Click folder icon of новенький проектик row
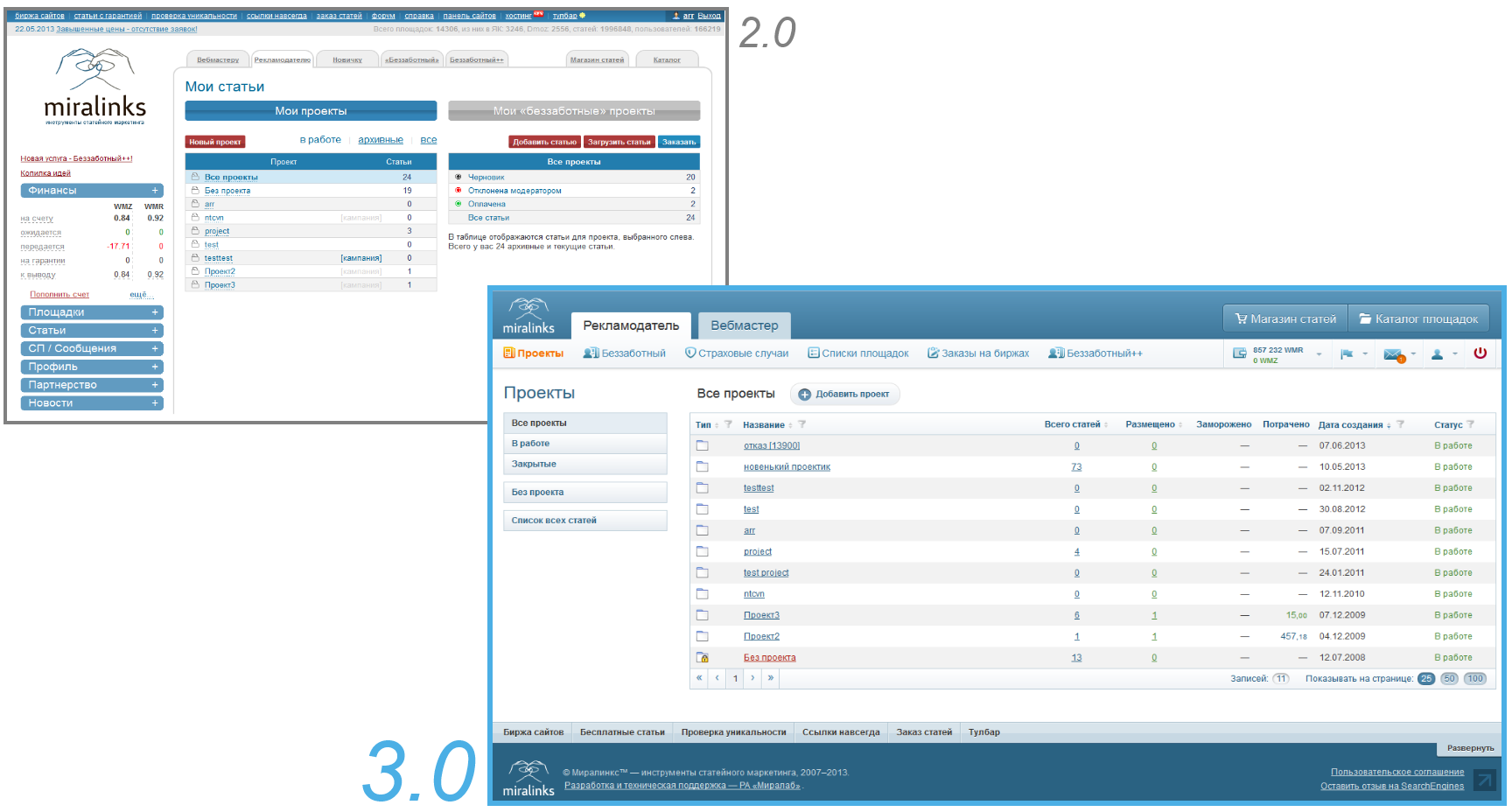Screen dimensions: 1512x812 click(702, 466)
